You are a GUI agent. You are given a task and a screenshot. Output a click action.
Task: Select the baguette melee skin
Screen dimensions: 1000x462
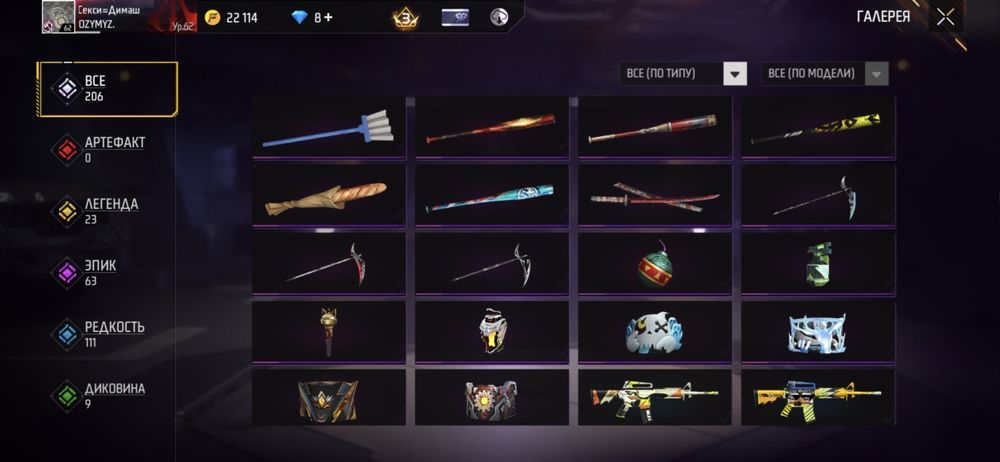[x=328, y=196]
